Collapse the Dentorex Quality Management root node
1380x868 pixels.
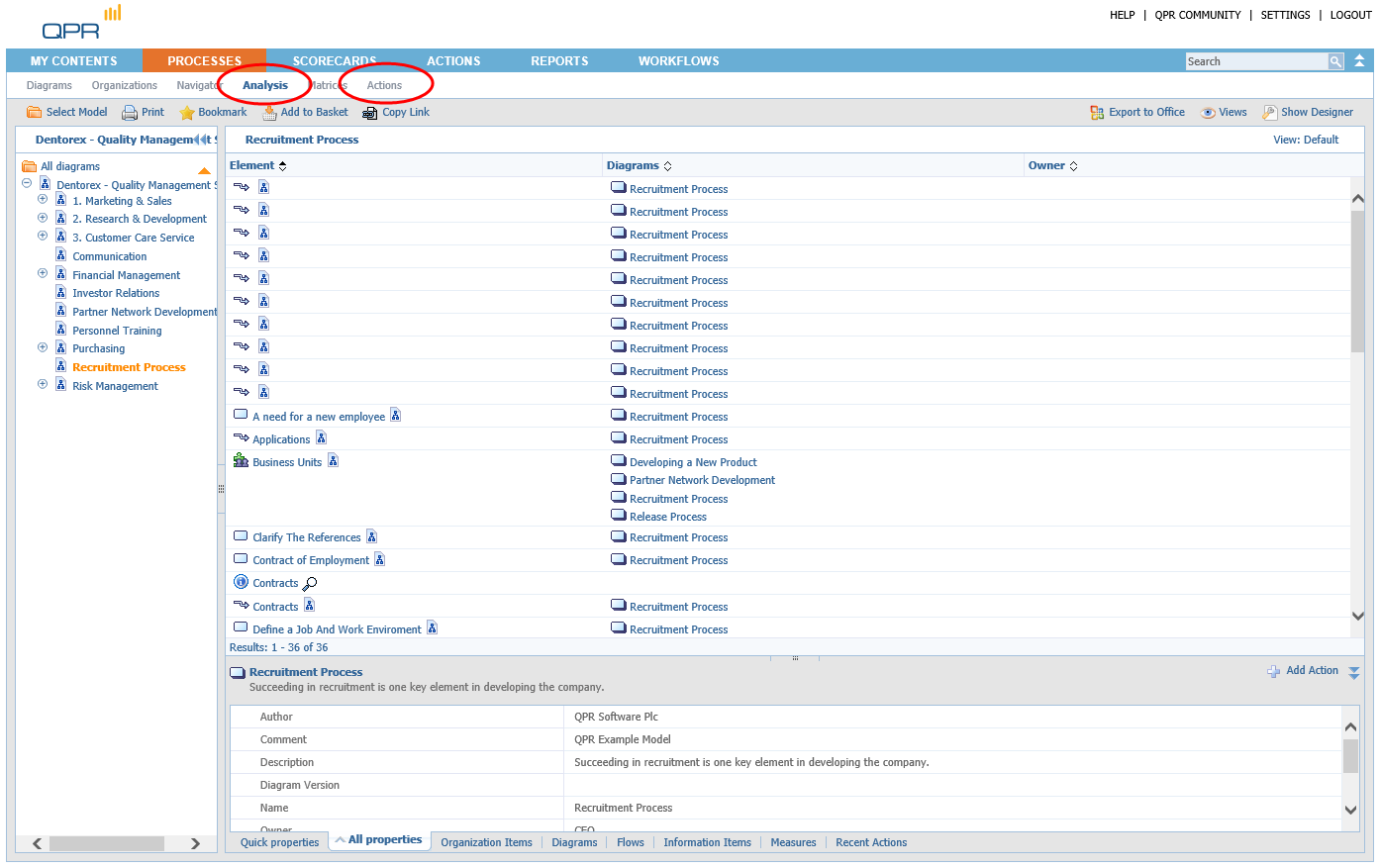25,182
